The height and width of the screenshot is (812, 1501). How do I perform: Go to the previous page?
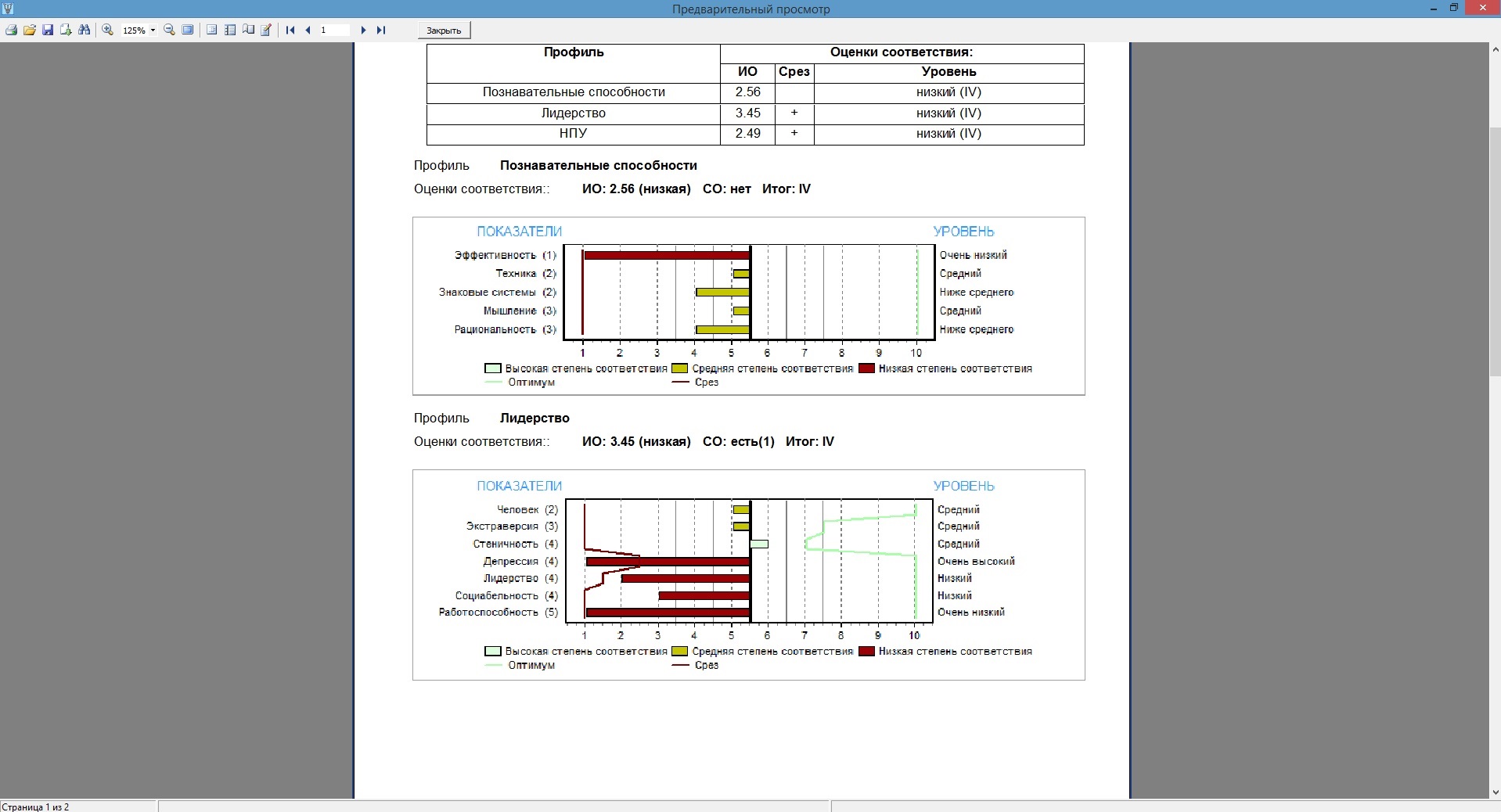(x=308, y=30)
